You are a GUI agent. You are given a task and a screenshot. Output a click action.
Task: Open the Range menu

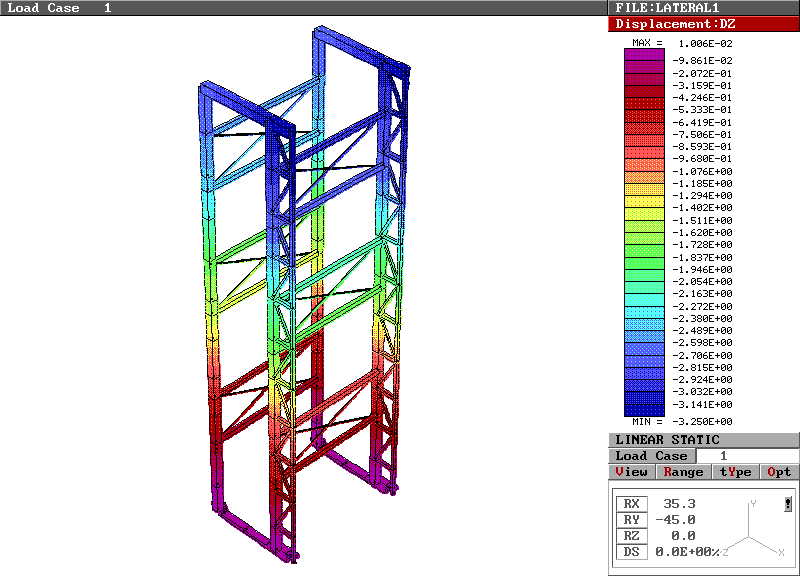coord(683,472)
